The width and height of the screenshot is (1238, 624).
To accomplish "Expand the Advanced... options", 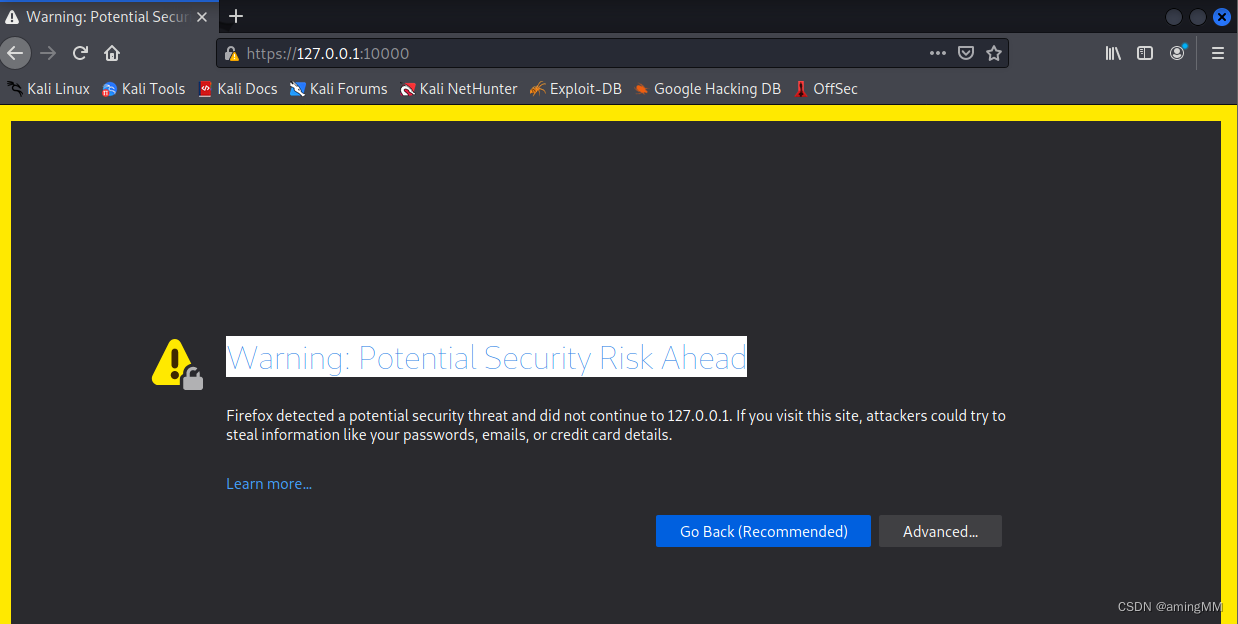I will [940, 531].
